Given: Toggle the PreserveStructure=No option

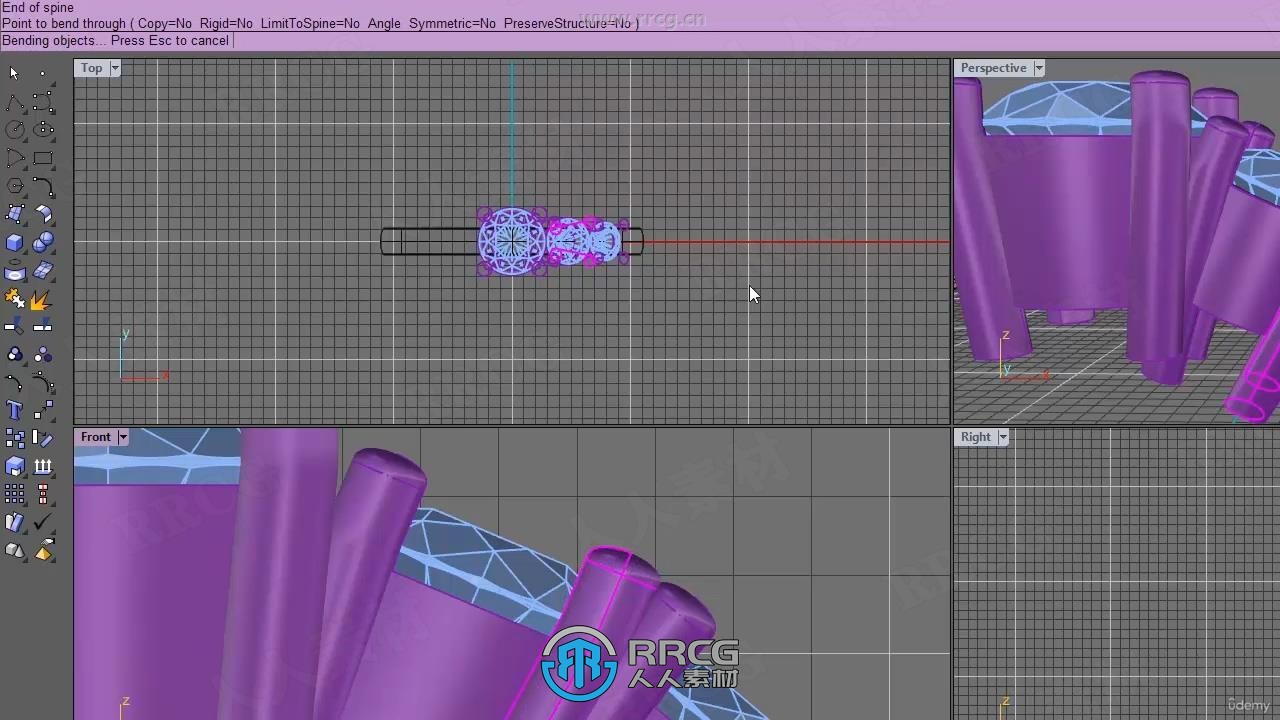Looking at the screenshot, I should tap(566, 23).
